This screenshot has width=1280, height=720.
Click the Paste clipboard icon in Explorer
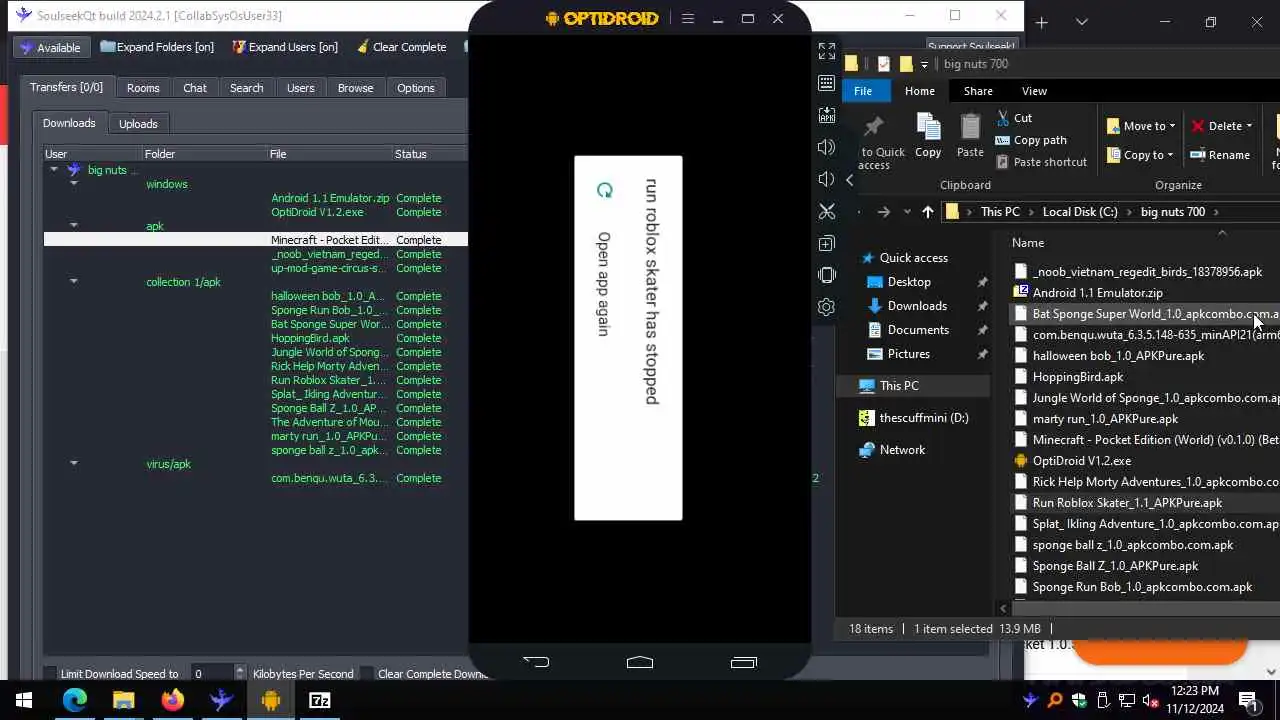pyautogui.click(x=970, y=128)
